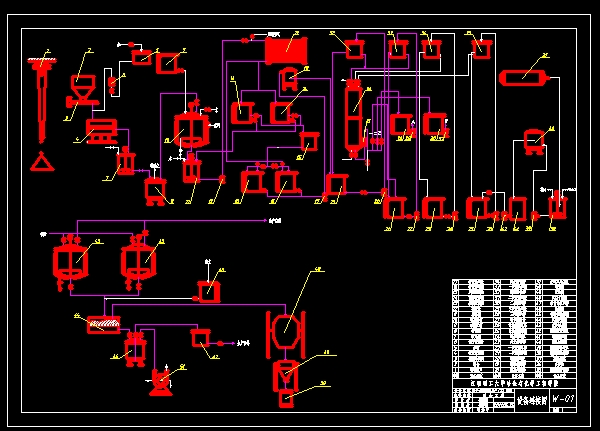Select the hatched filter rectangle
This screenshot has width=600, height=431.
coord(103,325)
